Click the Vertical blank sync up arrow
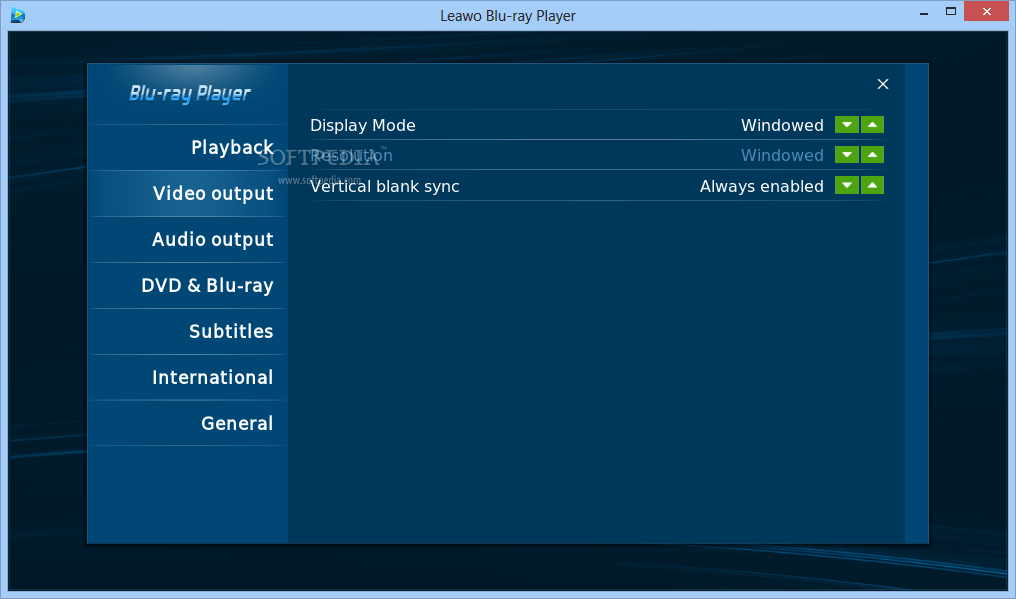The height and width of the screenshot is (599, 1016). click(x=872, y=185)
